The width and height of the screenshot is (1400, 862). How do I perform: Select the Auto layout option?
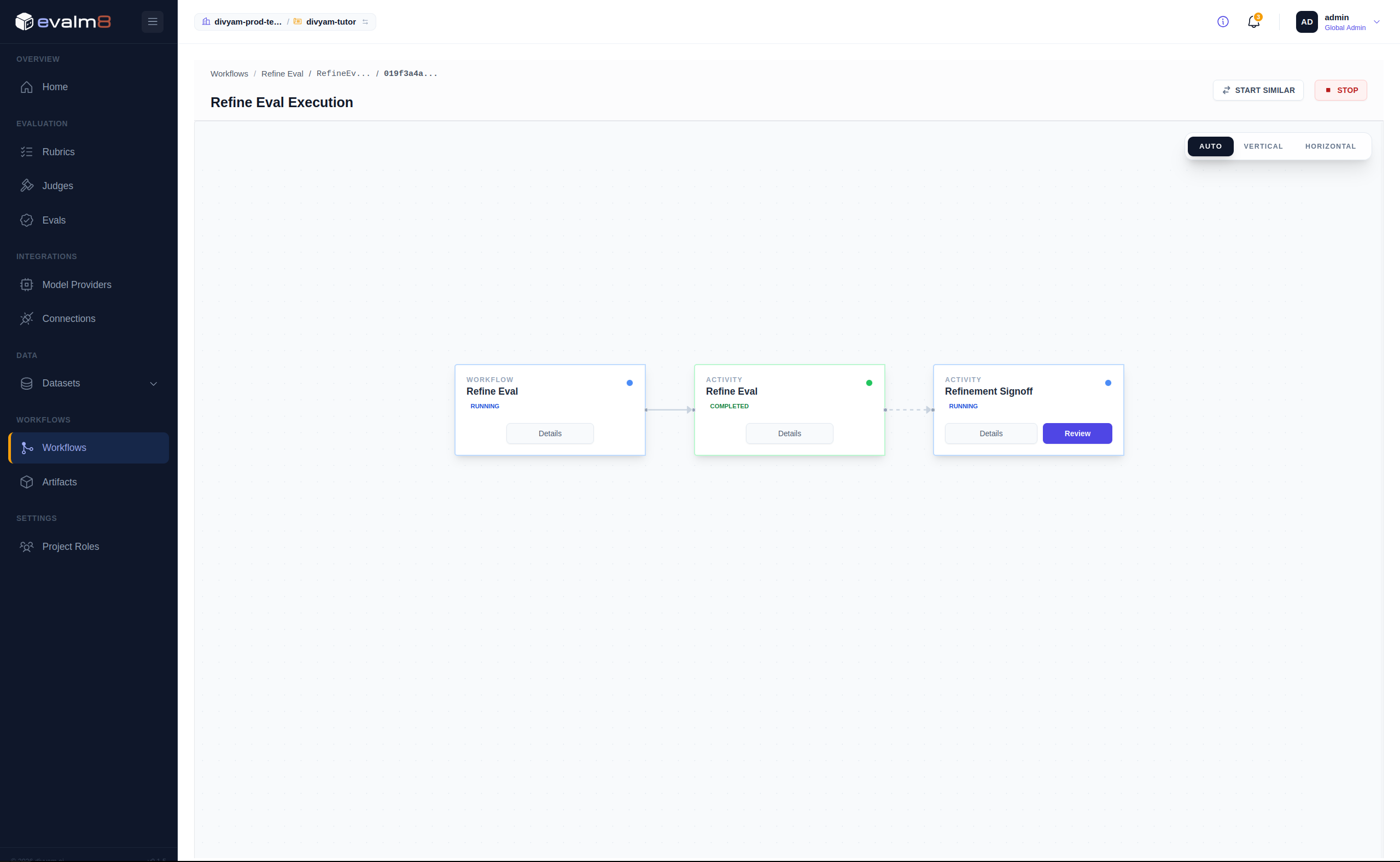pos(1210,146)
